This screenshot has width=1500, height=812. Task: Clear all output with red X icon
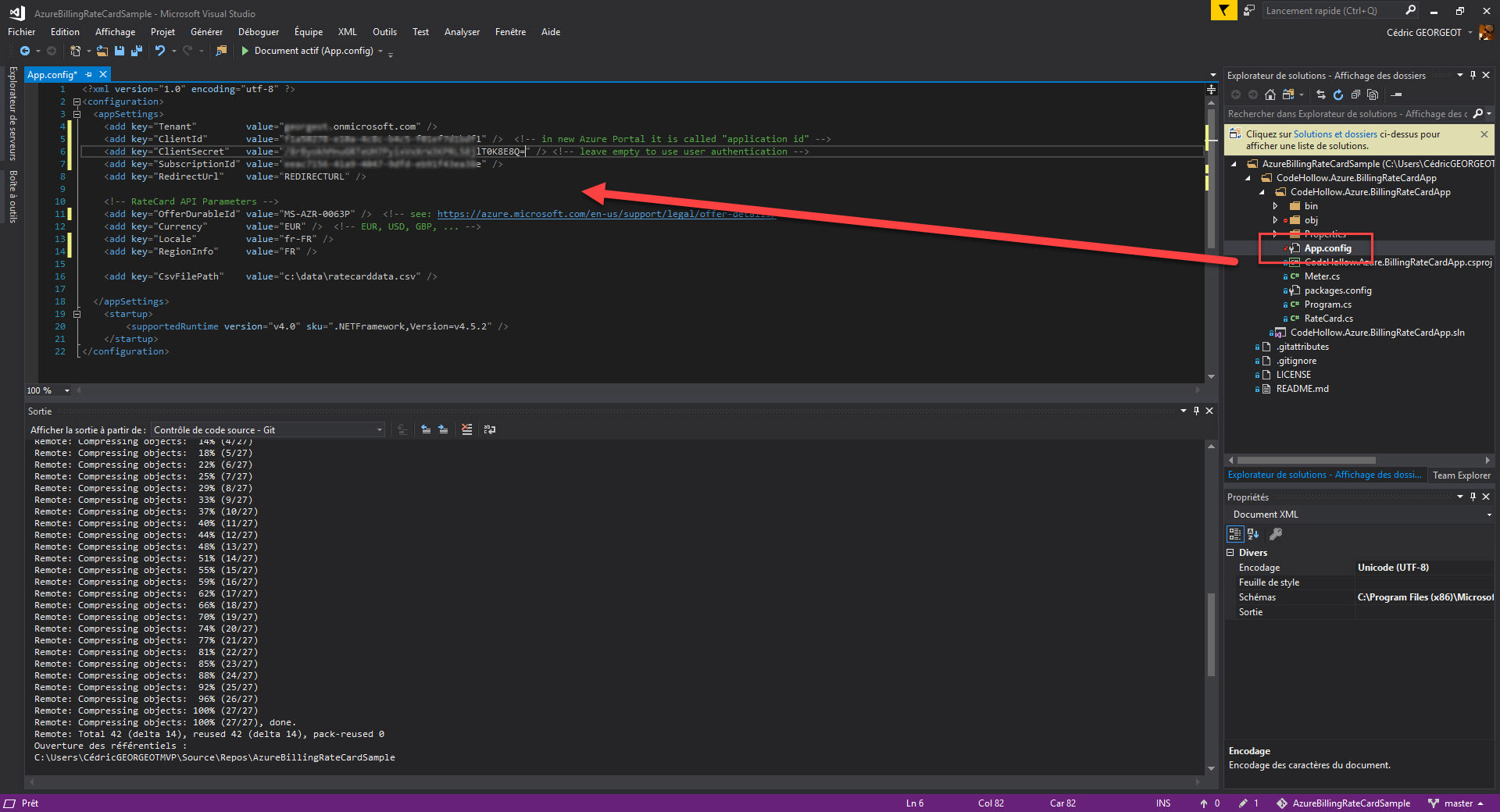click(x=466, y=429)
